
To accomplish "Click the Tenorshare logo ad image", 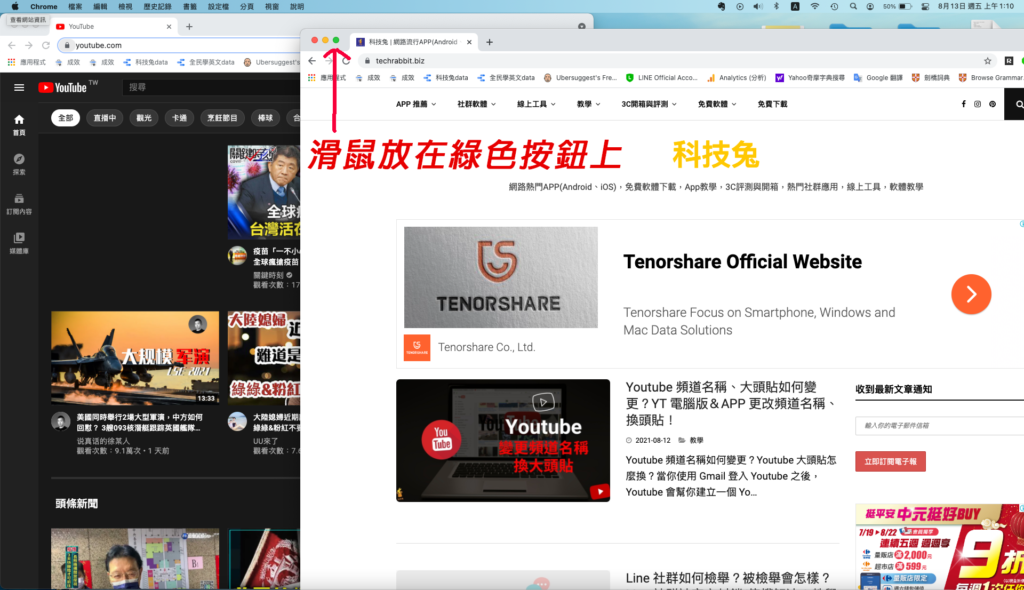I will pos(501,277).
